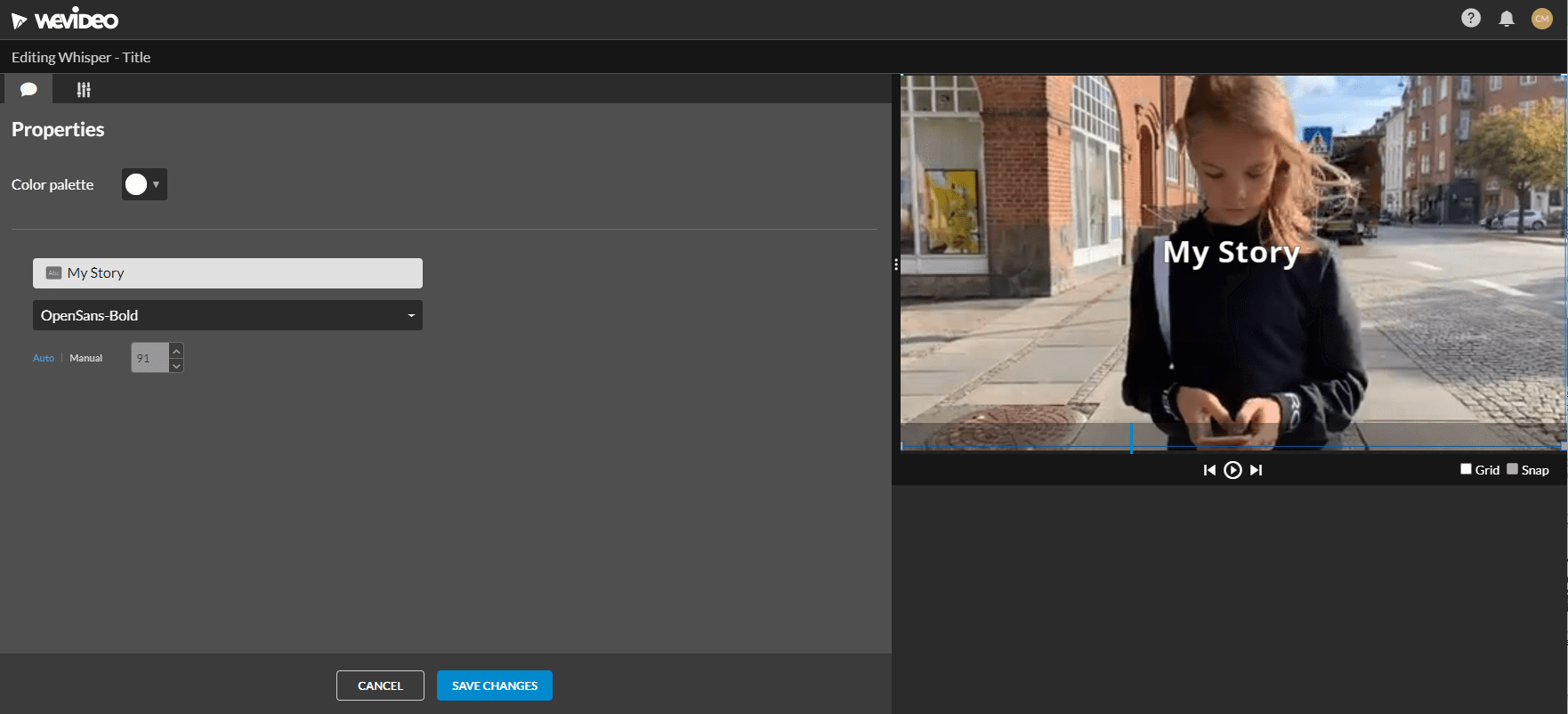Viewport: 1568px width, 714px height.
Task: Open the help question mark icon
Action: point(1470,18)
